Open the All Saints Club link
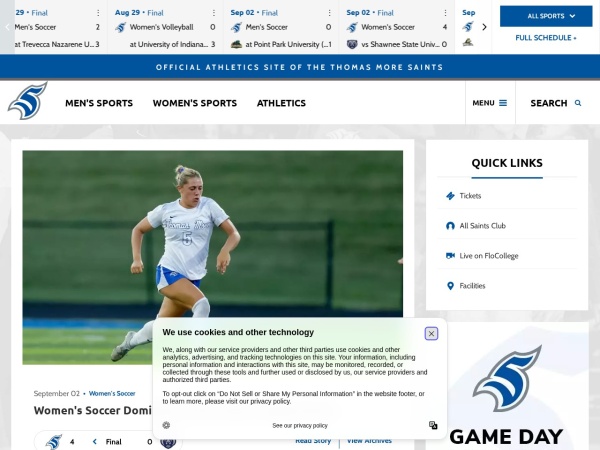 coord(483,226)
